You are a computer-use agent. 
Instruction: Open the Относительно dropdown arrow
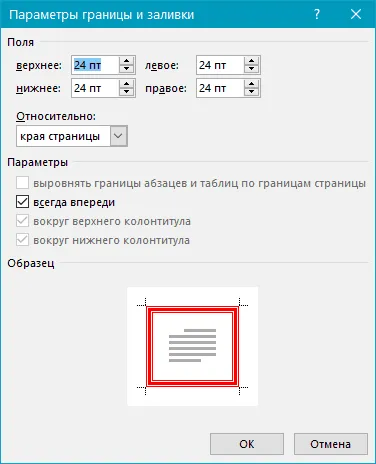pyautogui.click(x=119, y=136)
